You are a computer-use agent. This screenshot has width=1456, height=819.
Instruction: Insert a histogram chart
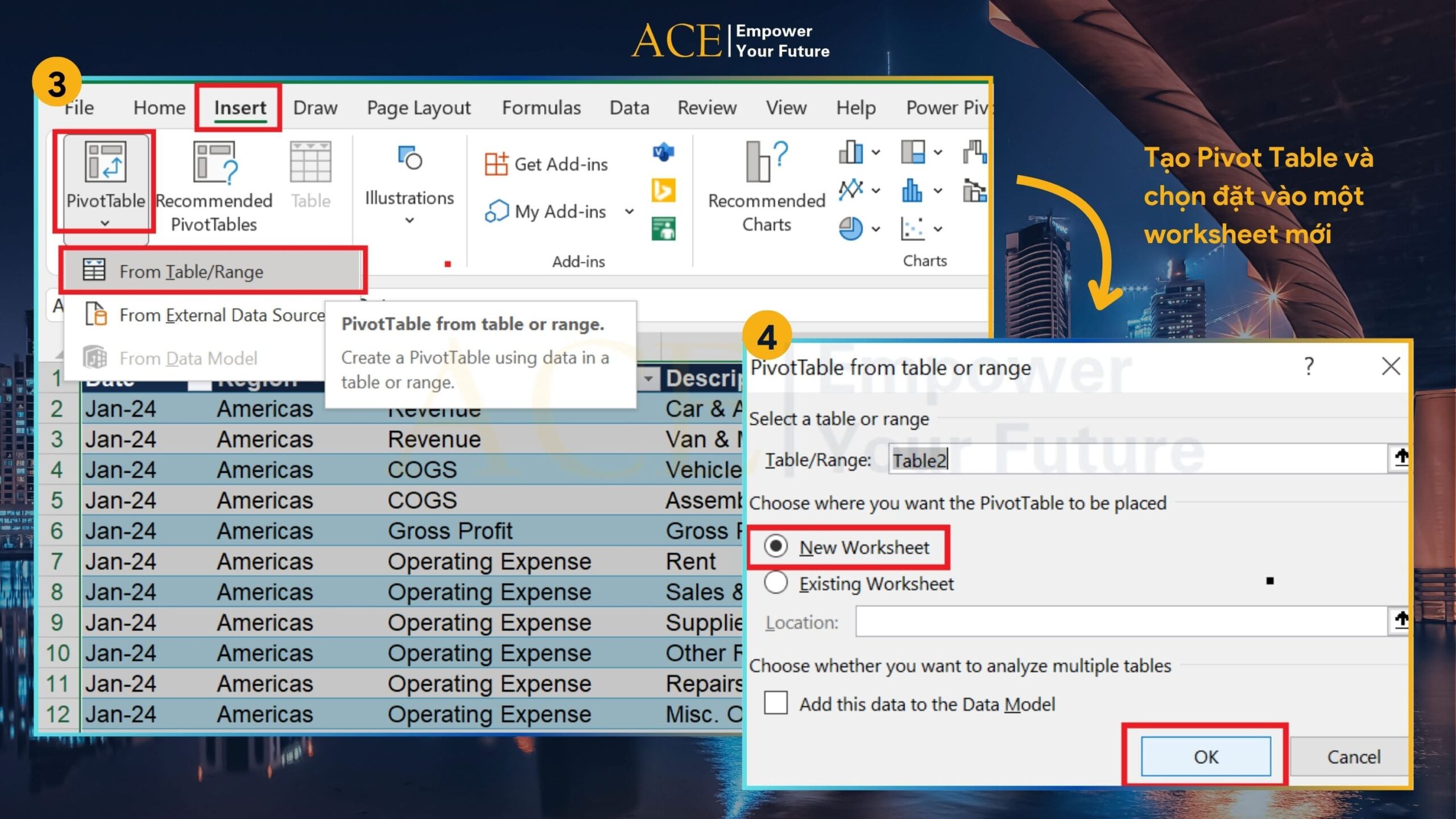pyautogui.click(x=912, y=191)
